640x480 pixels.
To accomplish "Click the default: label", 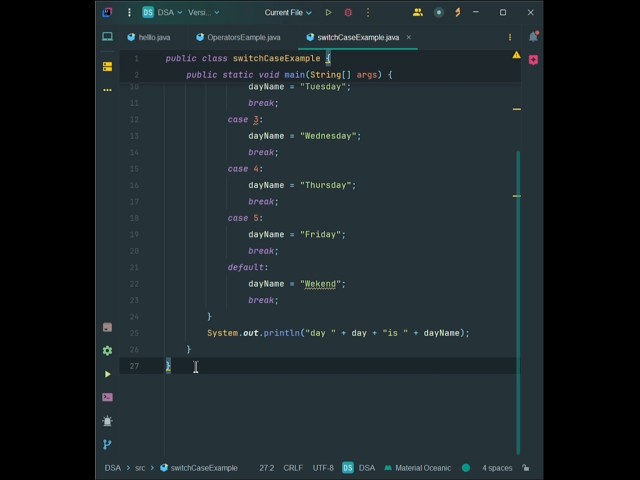I will coord(248,267).
